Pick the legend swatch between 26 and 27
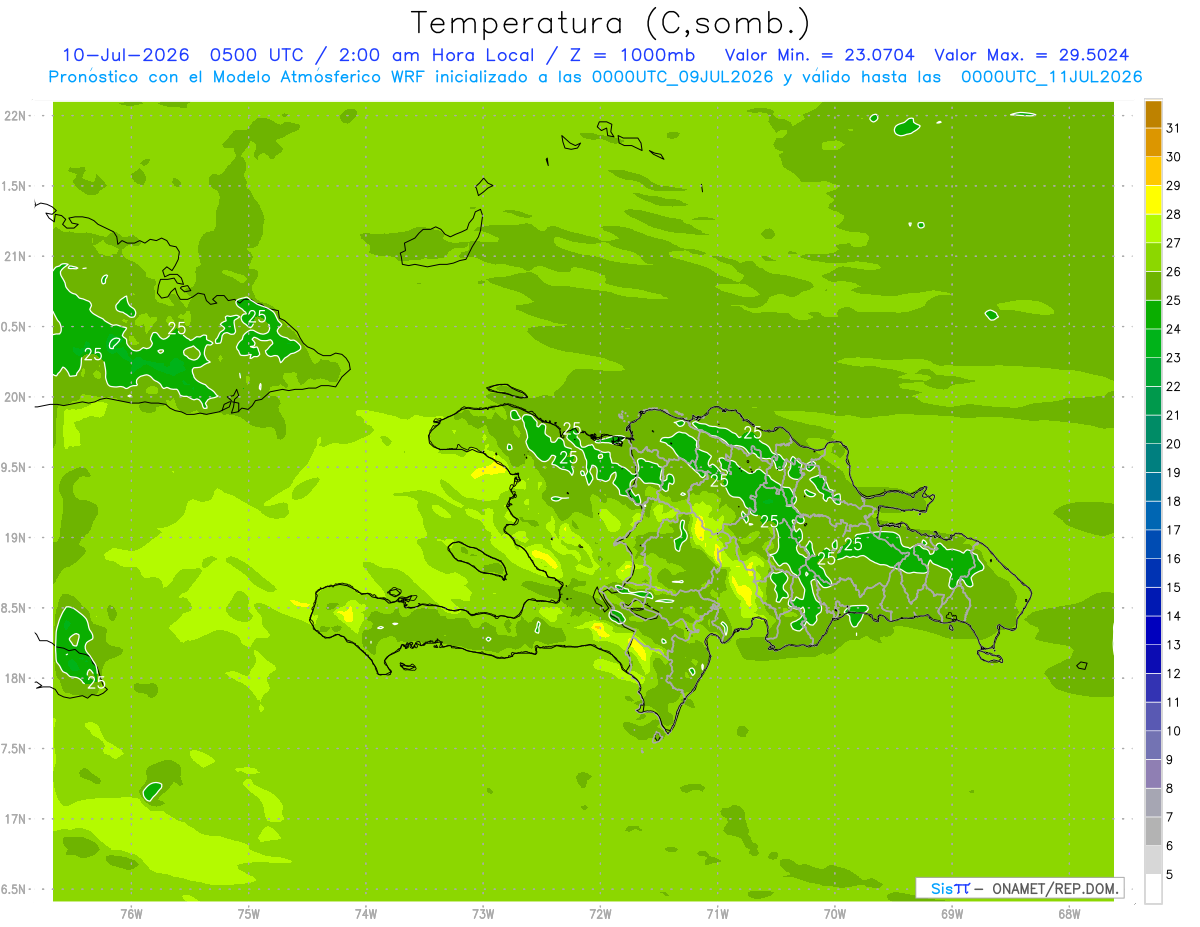The height and width of the screenshot is (927, 1200). tap(1153, 258)
